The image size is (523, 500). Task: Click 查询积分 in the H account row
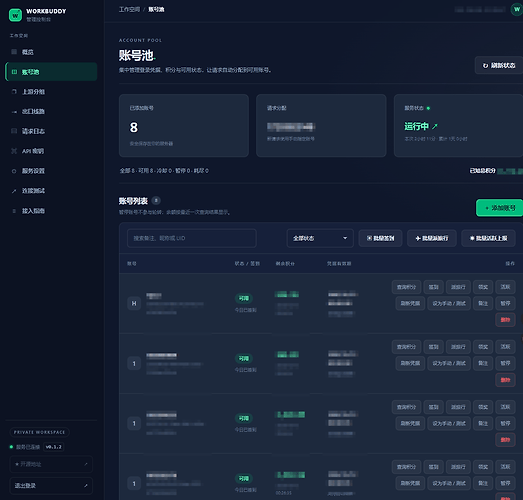406,287
